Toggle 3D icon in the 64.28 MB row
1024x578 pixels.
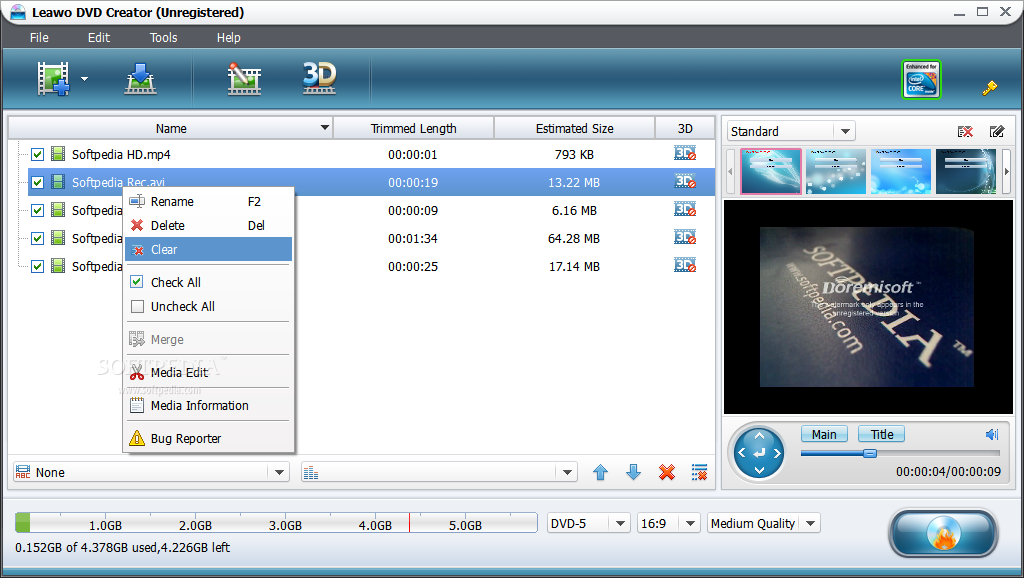[x=685, y=237]
